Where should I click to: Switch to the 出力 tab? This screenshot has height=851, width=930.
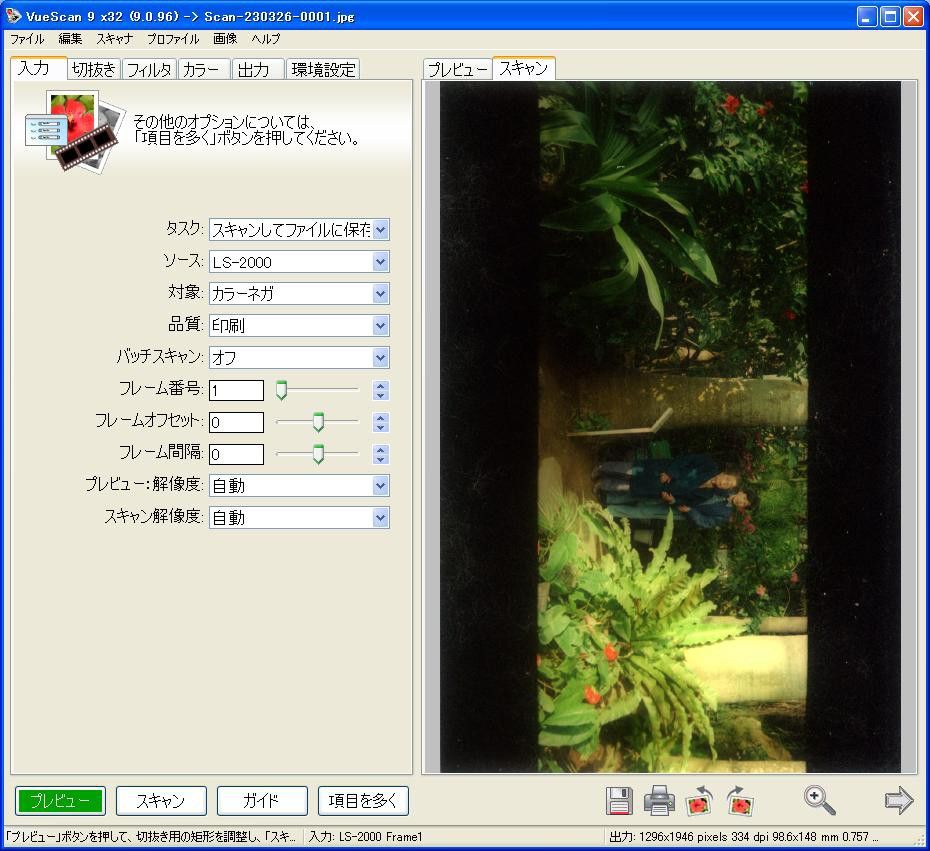[x=257, y=69]
